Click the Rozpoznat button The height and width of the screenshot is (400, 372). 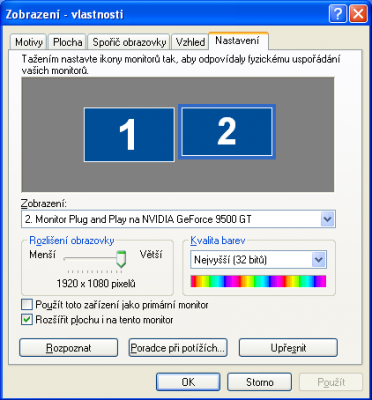69,348
